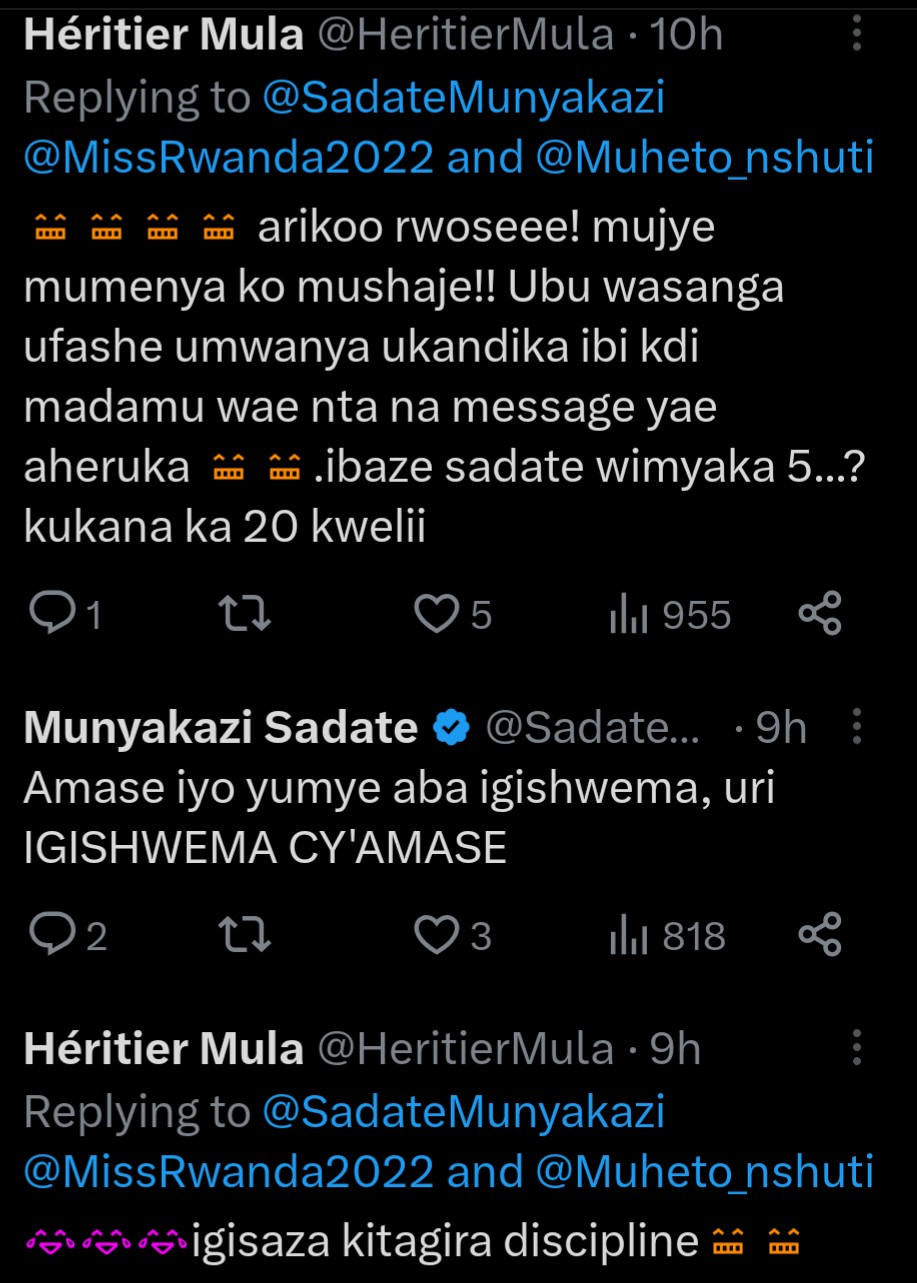Open Héritier Mula's name on top tweet
This screenshot has width=917, height=1283.
point(163,36)
